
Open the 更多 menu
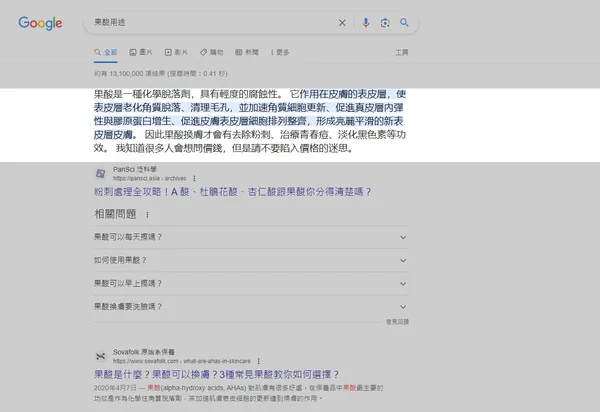[280, 52]
